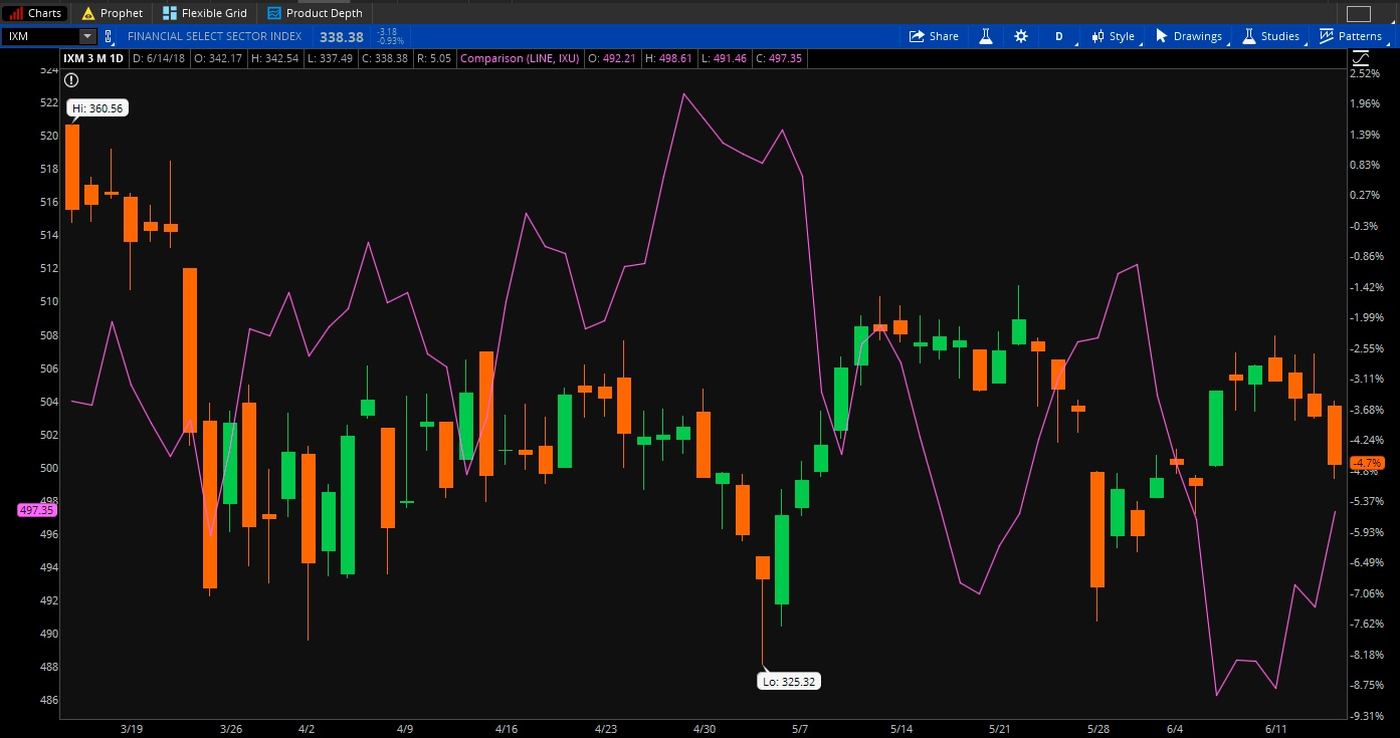Click the grid layout rectangle icon

[1358, 13]
